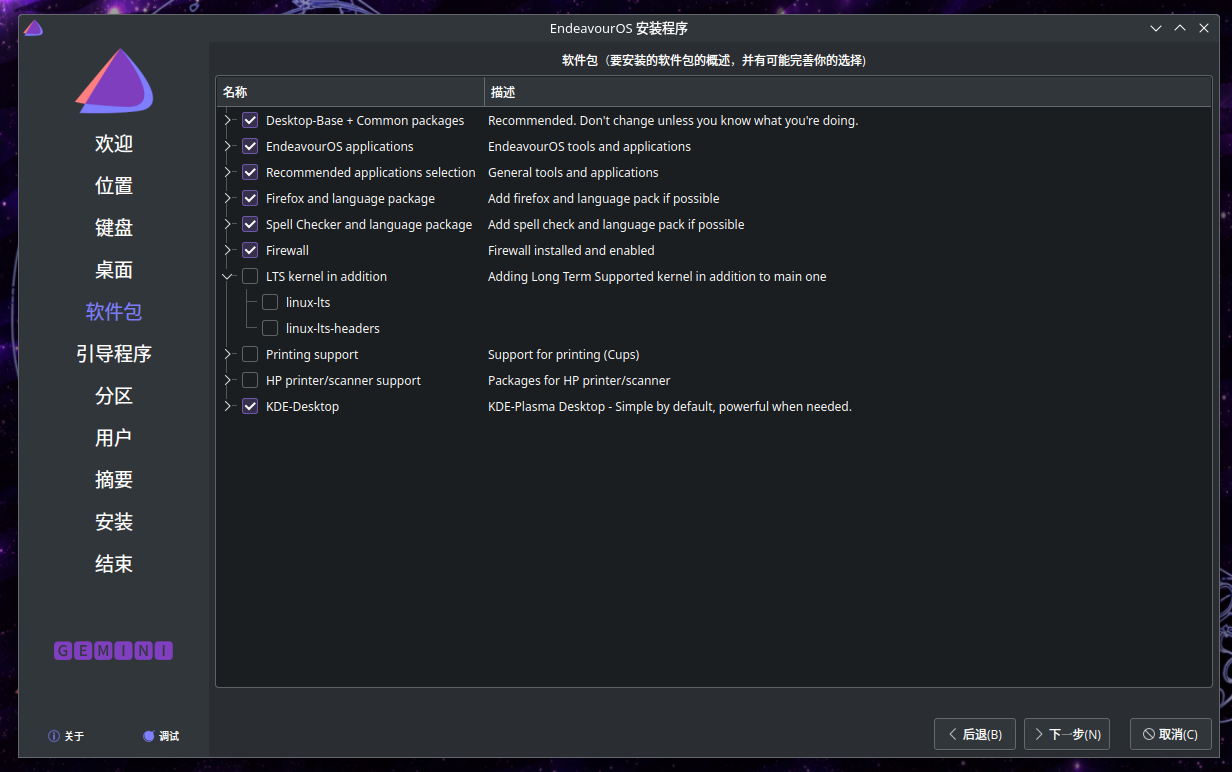Go back with 后退(B) button
1232x772 pixels.
975,734
